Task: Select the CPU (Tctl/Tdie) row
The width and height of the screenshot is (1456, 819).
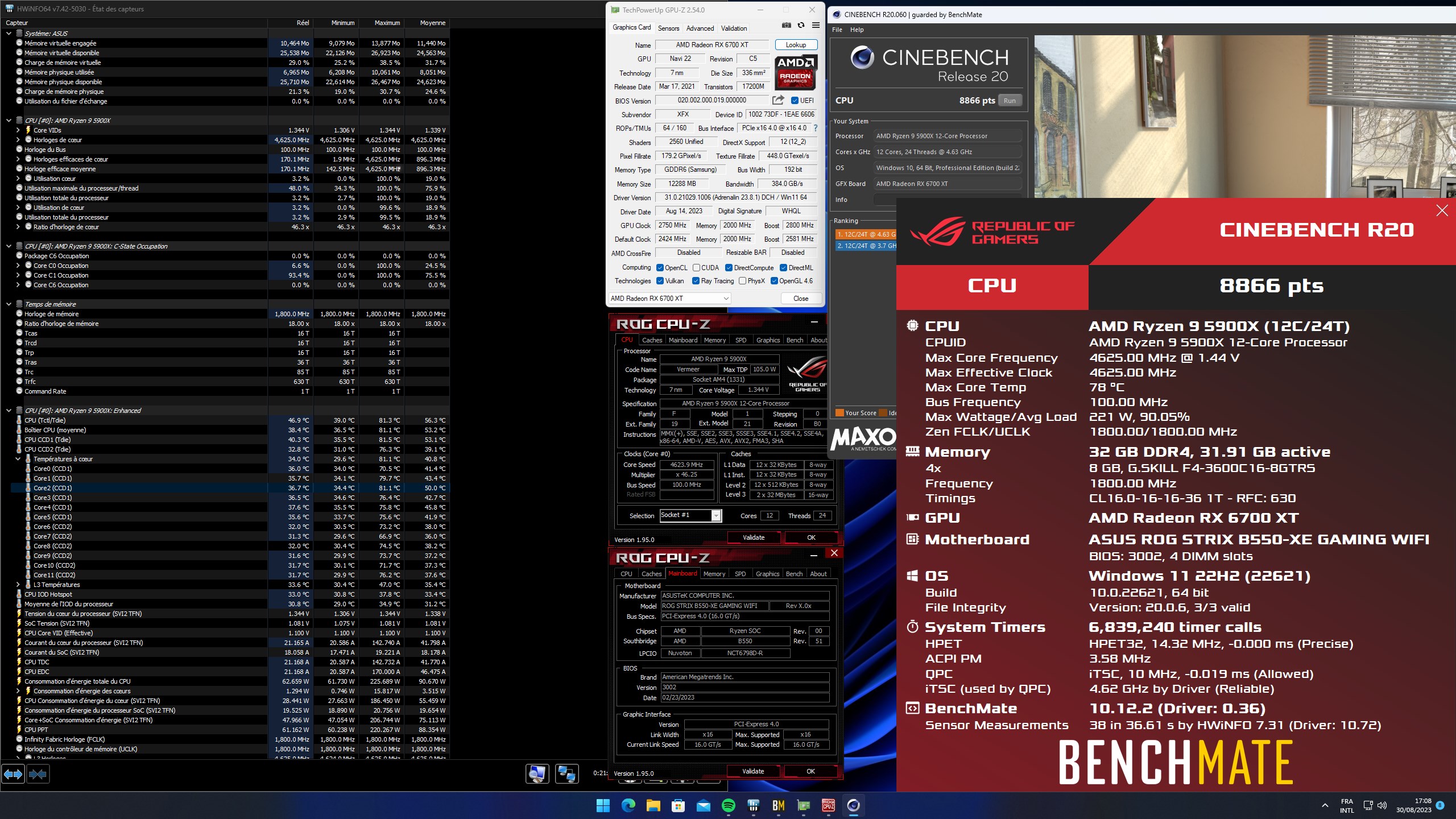Action: point(225,420)
